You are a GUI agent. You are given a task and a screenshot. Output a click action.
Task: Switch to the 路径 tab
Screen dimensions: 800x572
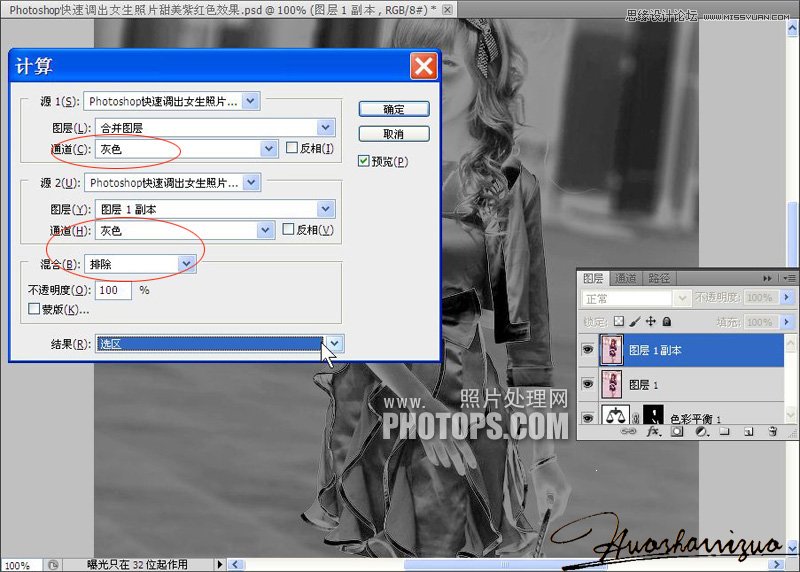pyautogui.click(x=659, y=278)
